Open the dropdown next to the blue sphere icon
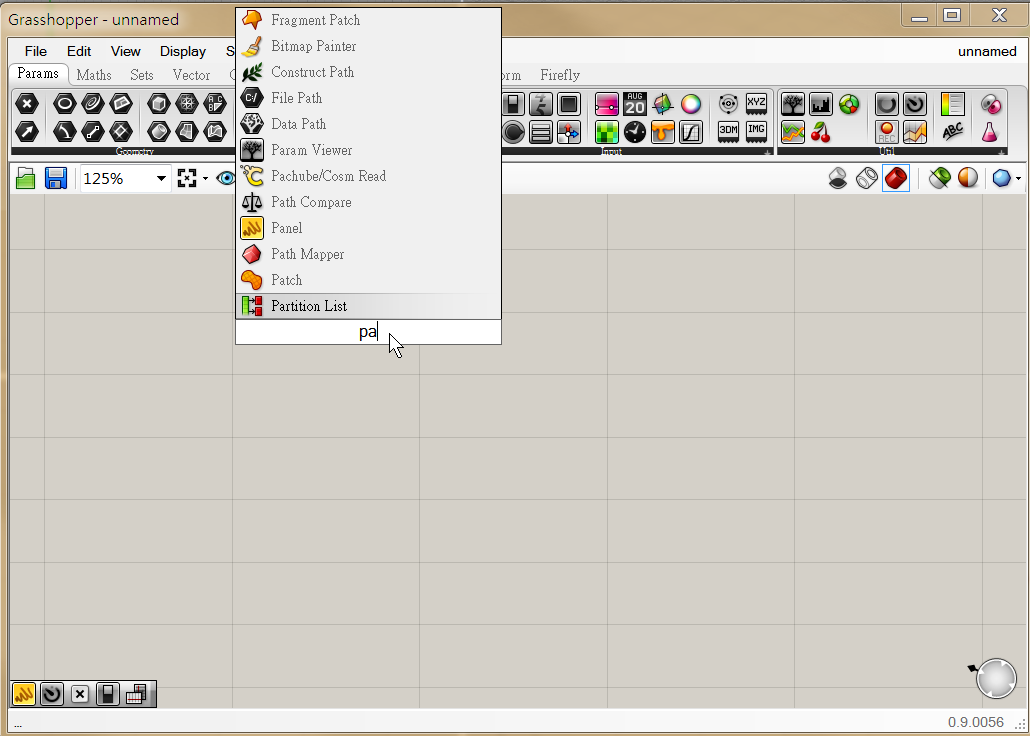This screenshot has width=1030, height=736. 1019,178
